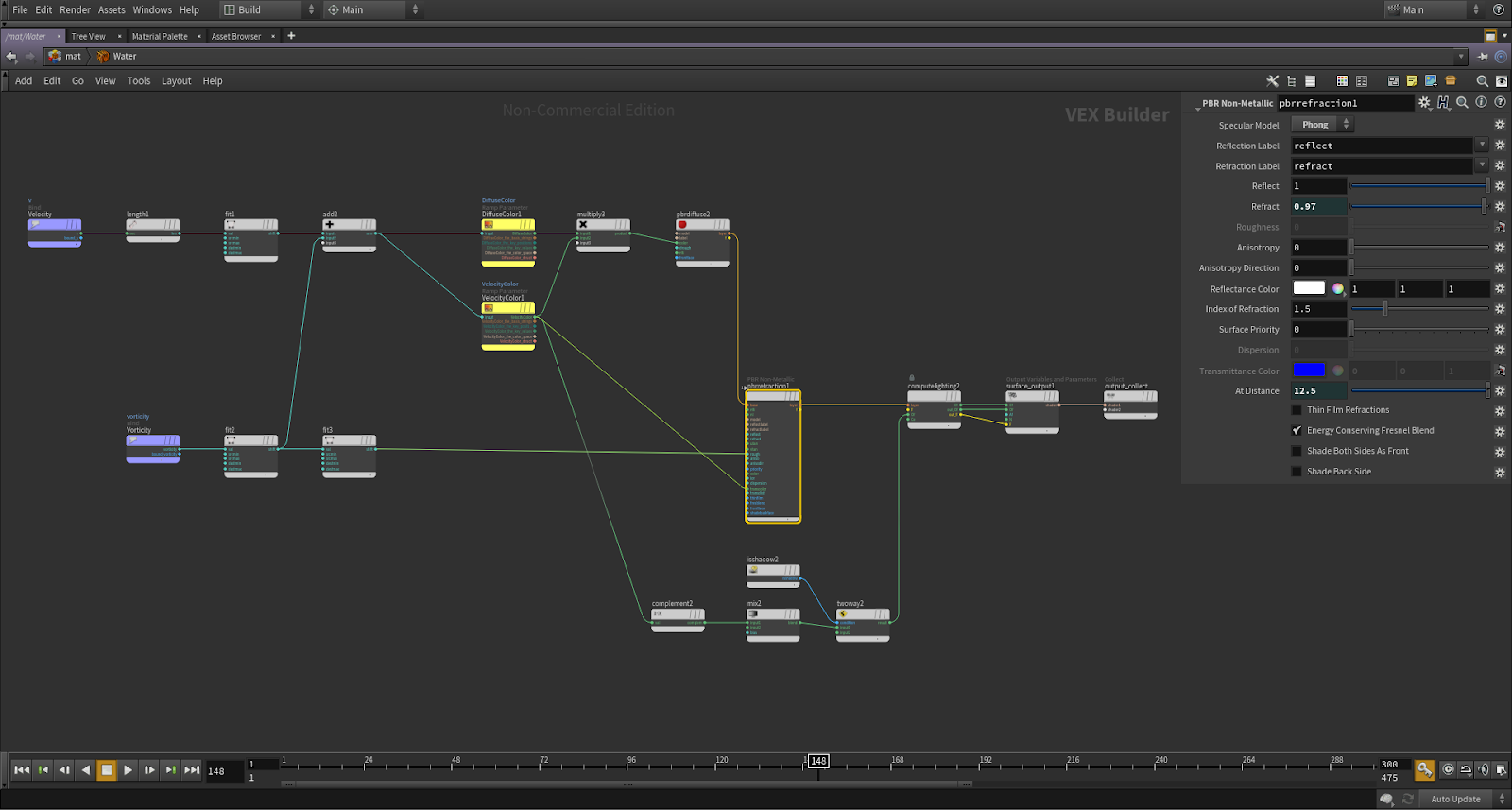Click the real-time clock toggle icon
Screen dimensions: 1512x810
pos(1448,770)
